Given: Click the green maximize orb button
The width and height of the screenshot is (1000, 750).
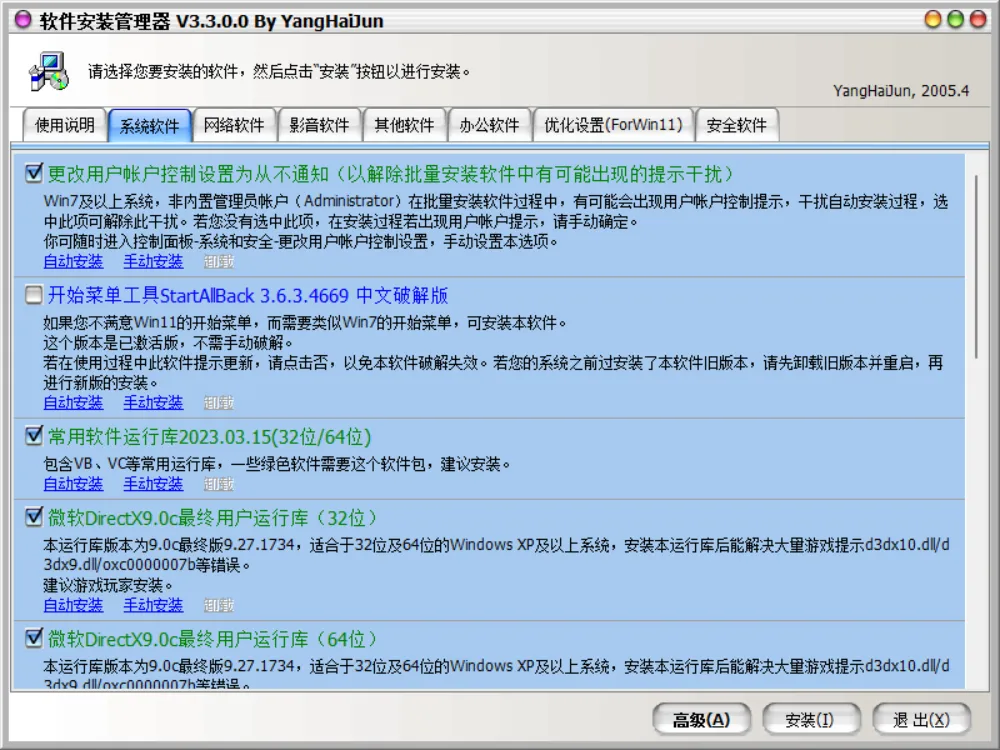Looking at the screenshot, I should coord(955,19).
